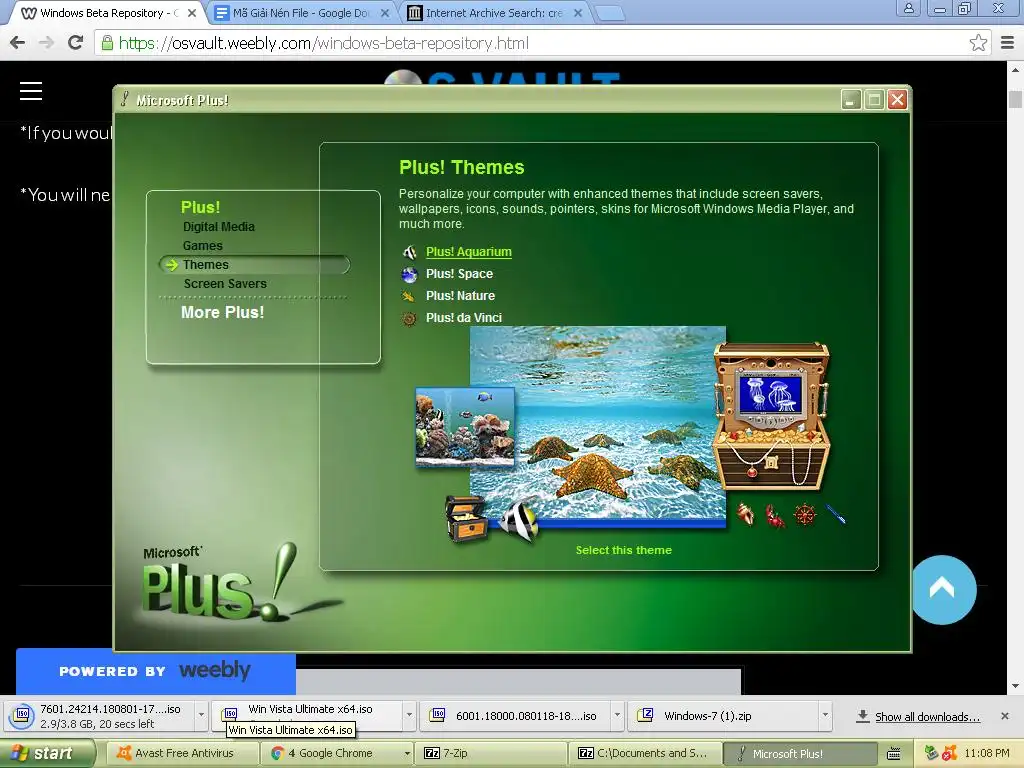The image size is (1024, 768).
Task: Click the Plus! heading in sidebar
Action: pos(200,207)
